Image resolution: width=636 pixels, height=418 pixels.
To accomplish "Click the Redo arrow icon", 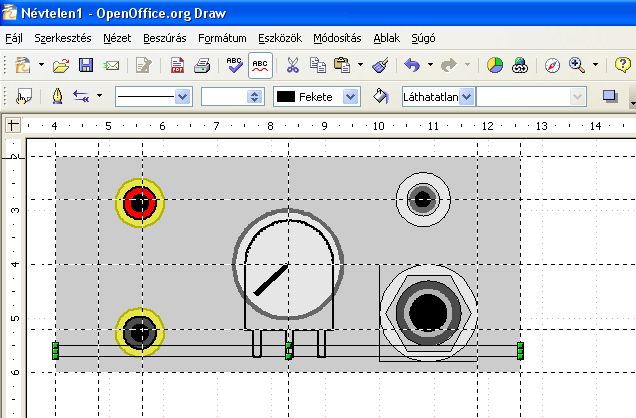I will [449, 65].
